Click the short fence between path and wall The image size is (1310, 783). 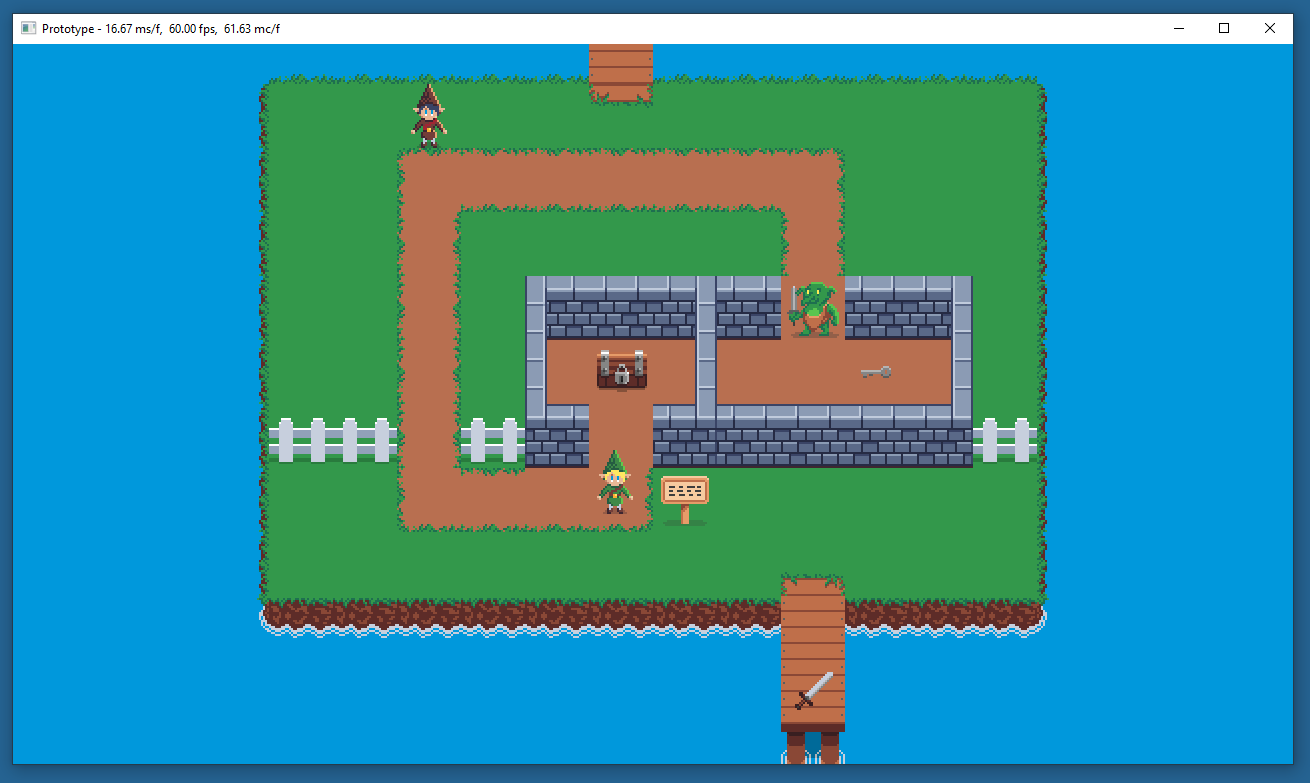point(492,441)
